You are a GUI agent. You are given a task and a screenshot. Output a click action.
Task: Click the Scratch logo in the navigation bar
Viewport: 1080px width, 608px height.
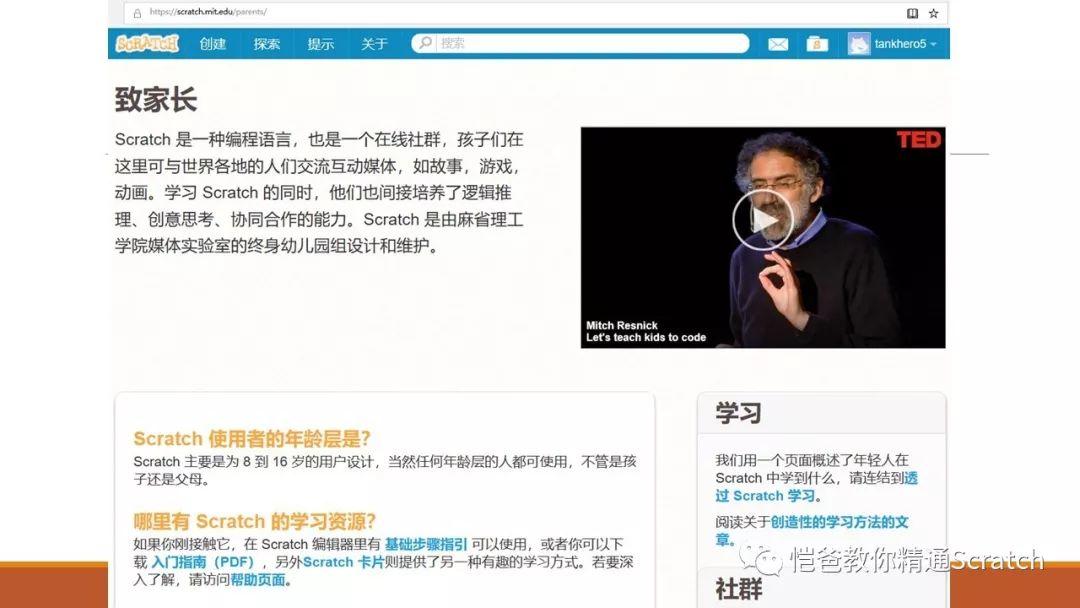(147, 43)
